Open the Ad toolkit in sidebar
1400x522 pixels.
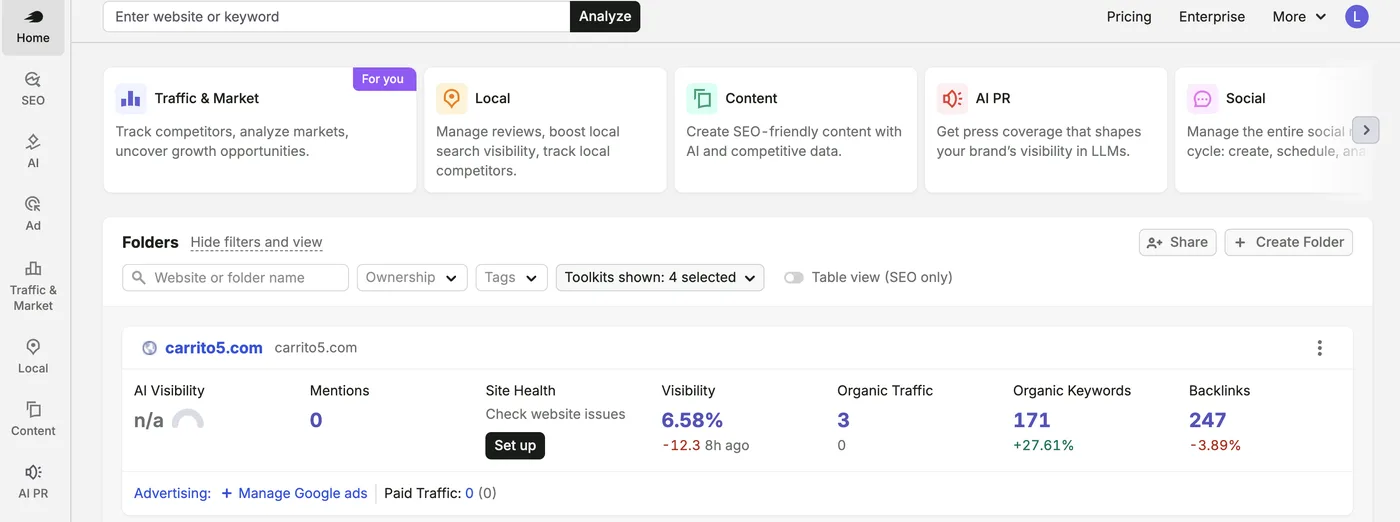pos(33,214)
